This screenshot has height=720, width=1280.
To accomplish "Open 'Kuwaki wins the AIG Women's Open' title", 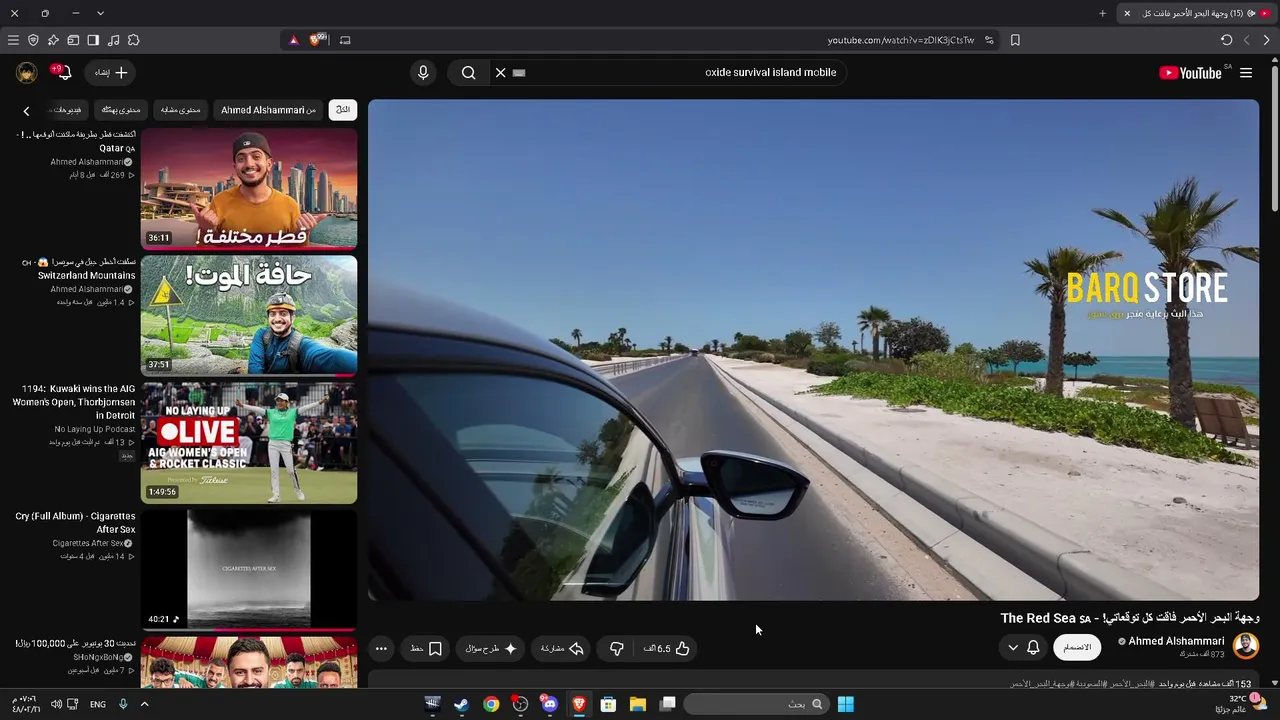I will click(74, 402).
